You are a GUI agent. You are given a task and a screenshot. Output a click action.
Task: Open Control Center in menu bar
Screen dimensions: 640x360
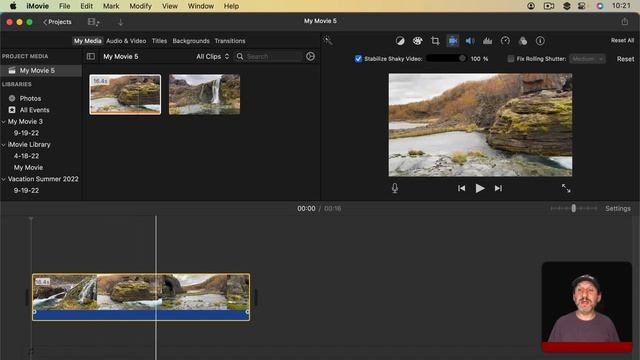(582, 6)
